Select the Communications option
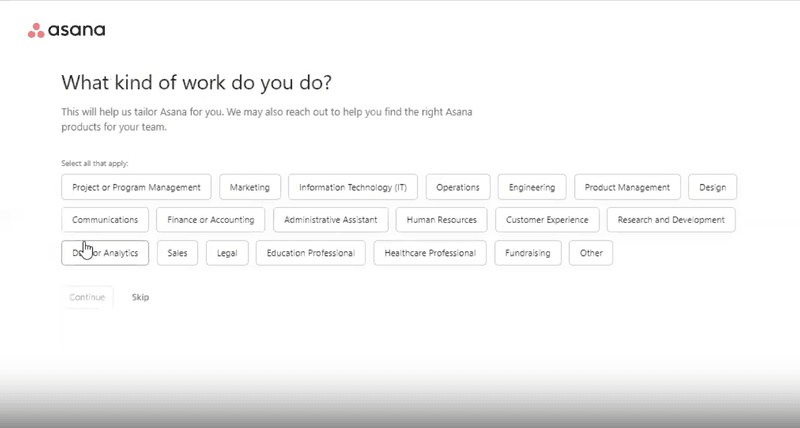800x428 pixels. [x=105, y=220]
